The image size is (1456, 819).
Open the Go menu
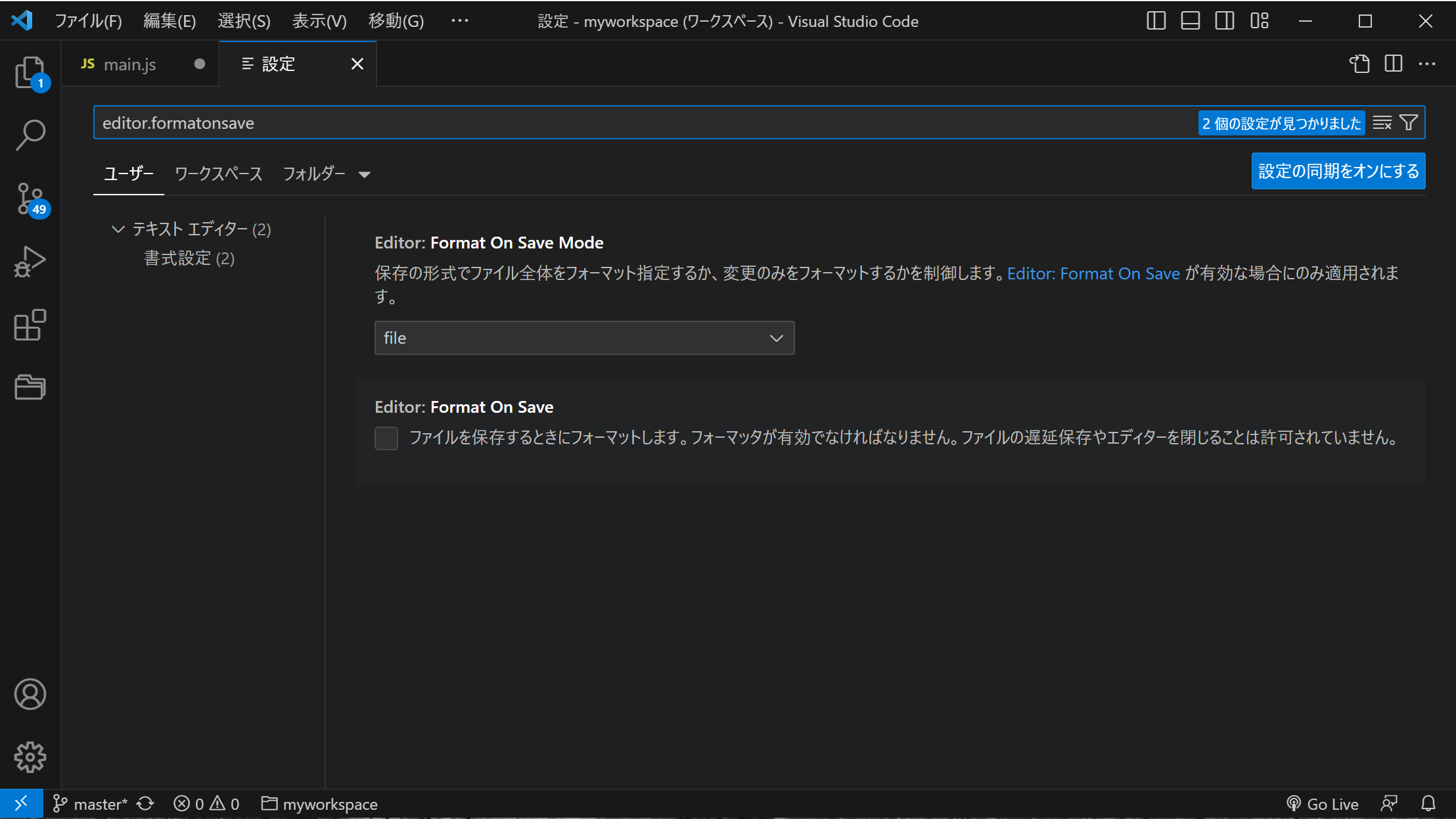(x=396, y=21)
